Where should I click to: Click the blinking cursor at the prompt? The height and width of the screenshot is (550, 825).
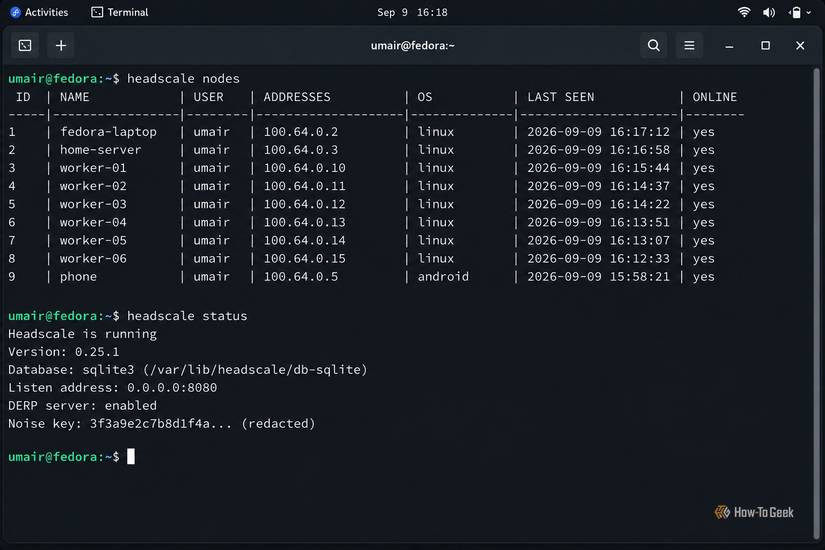pyautogui.click(x=131, y=456)
